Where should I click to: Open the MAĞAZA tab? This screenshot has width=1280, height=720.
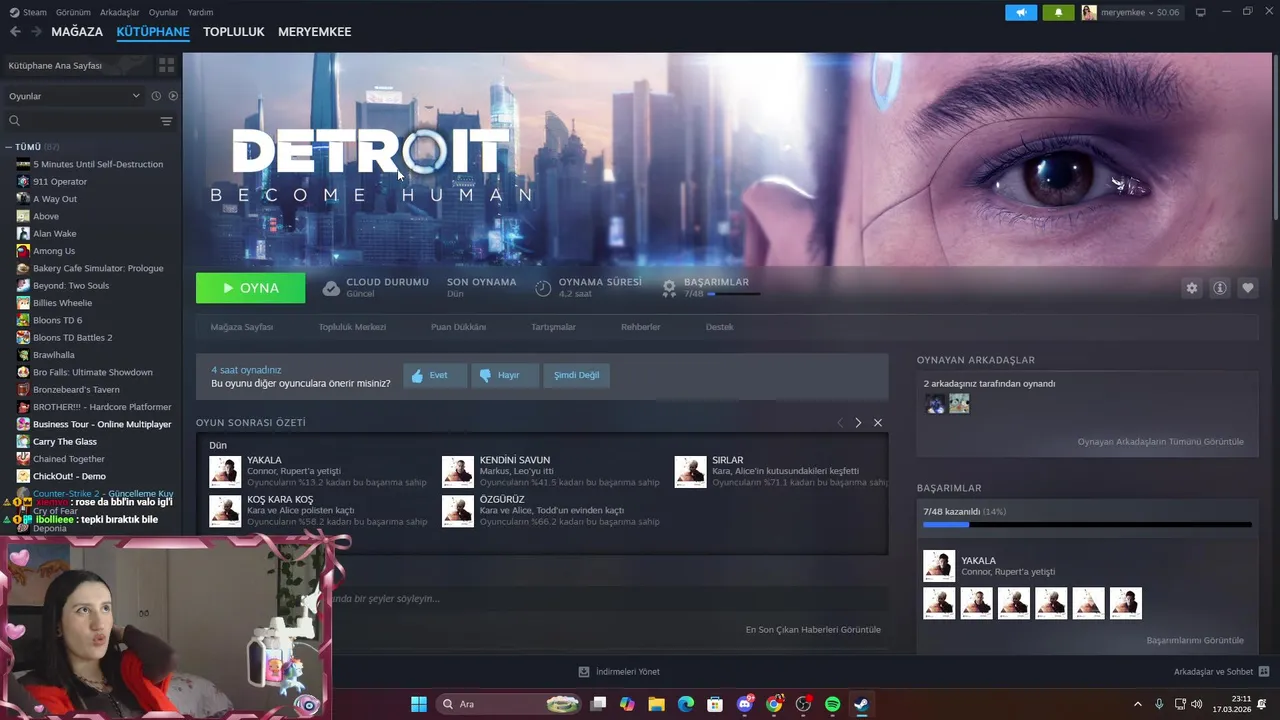pos(77,32)
